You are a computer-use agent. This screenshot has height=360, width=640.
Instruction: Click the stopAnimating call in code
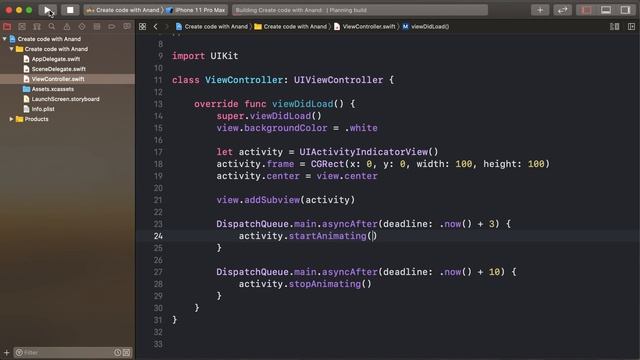click(324, 284)
